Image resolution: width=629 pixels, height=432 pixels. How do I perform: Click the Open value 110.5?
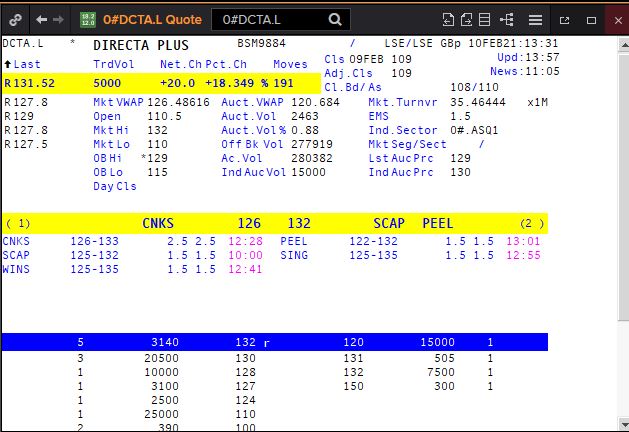coord(164,116)
